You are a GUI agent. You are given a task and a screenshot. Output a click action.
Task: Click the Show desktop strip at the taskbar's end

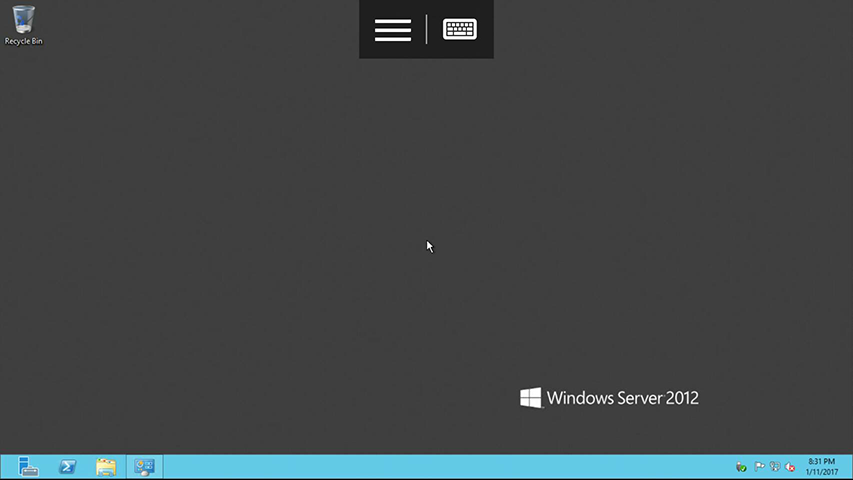[x=850, y=467]
